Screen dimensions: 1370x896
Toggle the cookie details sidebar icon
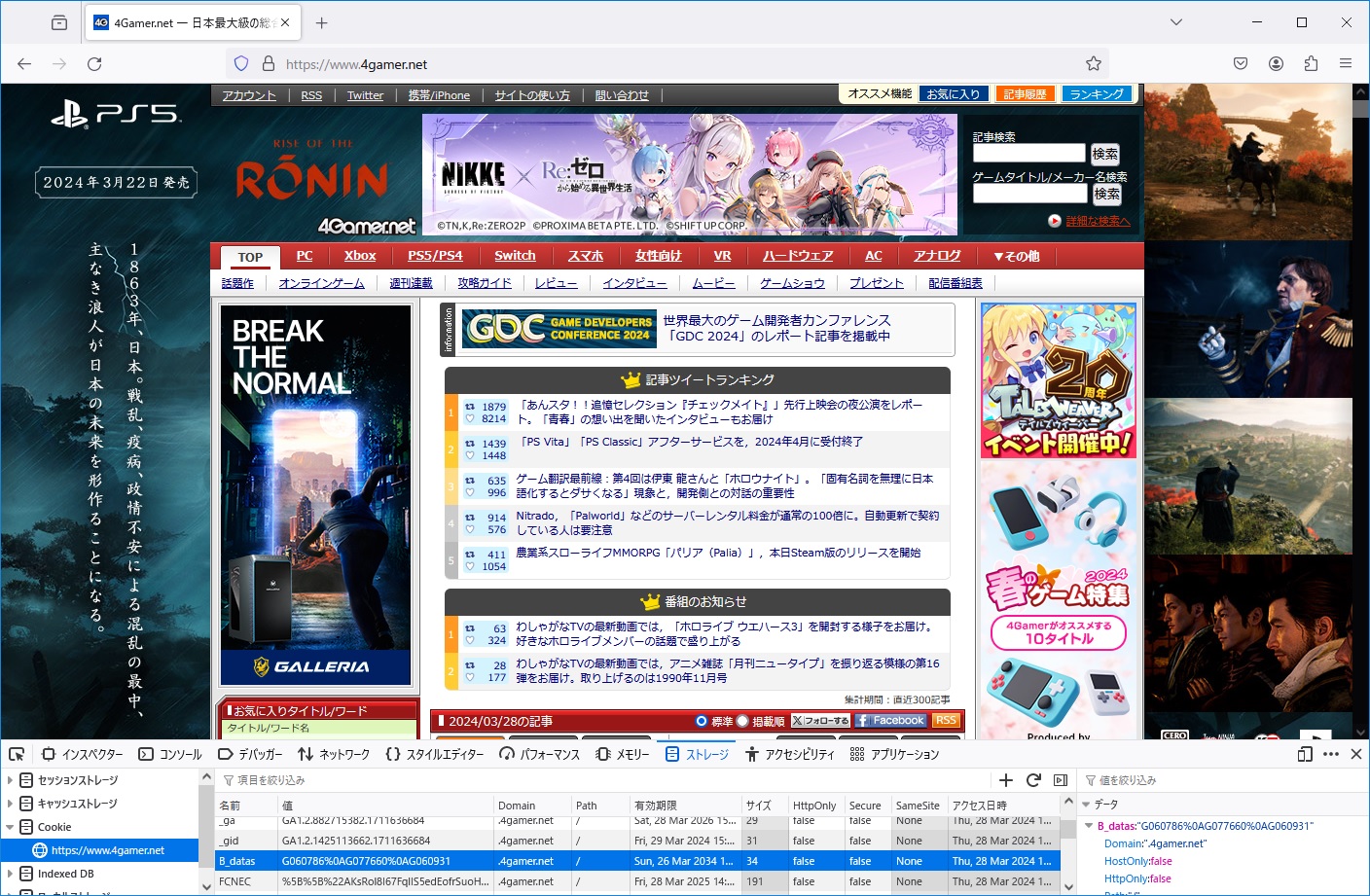tap(1061, 780)
